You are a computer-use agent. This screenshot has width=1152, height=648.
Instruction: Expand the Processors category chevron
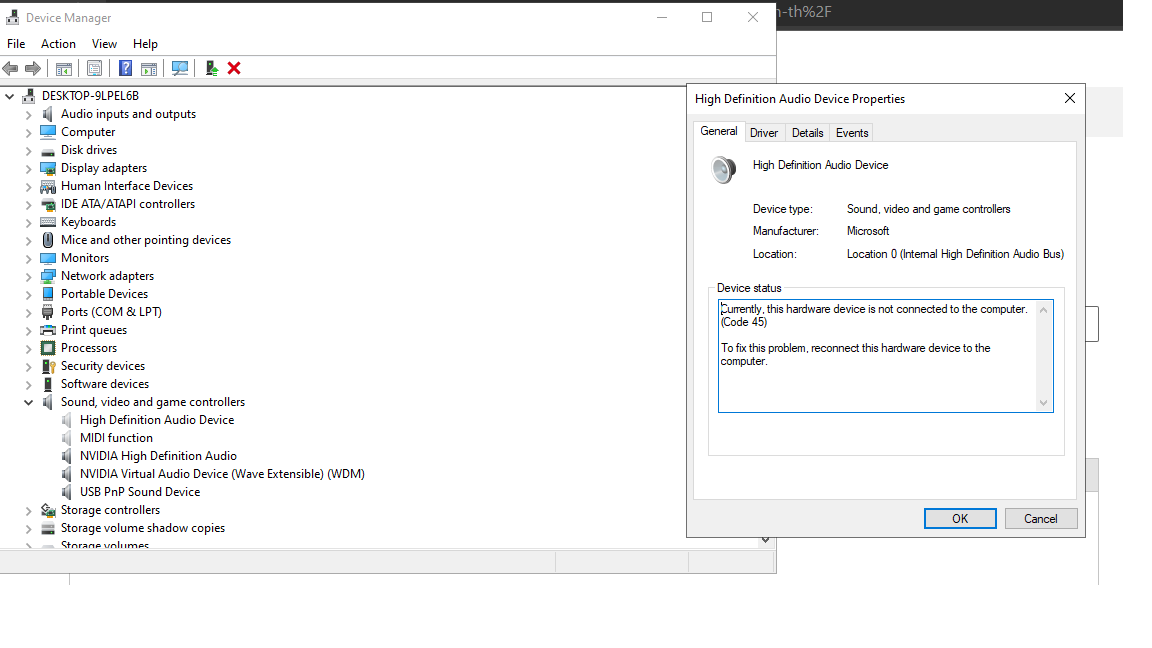coord(29,348)
